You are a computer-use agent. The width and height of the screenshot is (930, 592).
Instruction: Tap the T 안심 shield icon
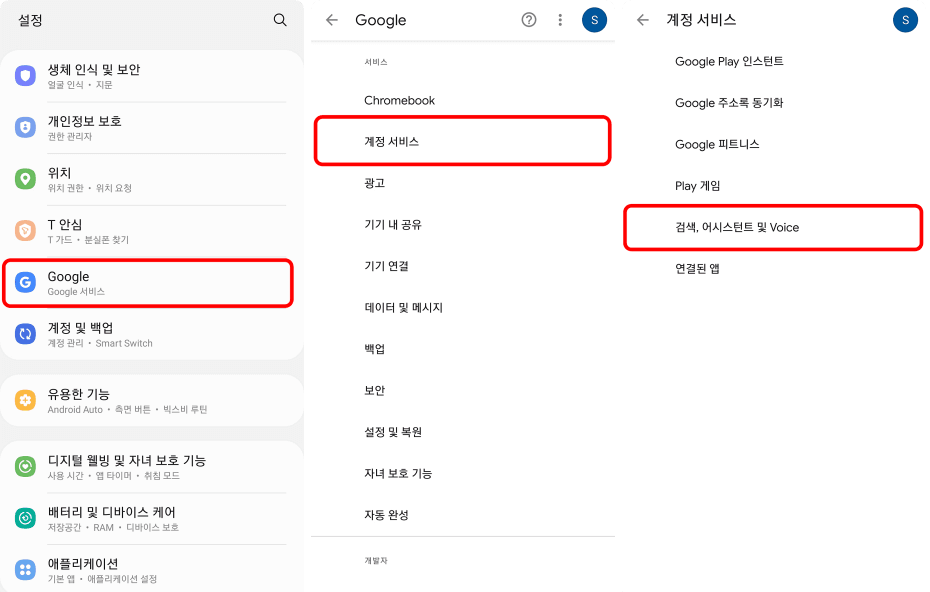point(25,231)
